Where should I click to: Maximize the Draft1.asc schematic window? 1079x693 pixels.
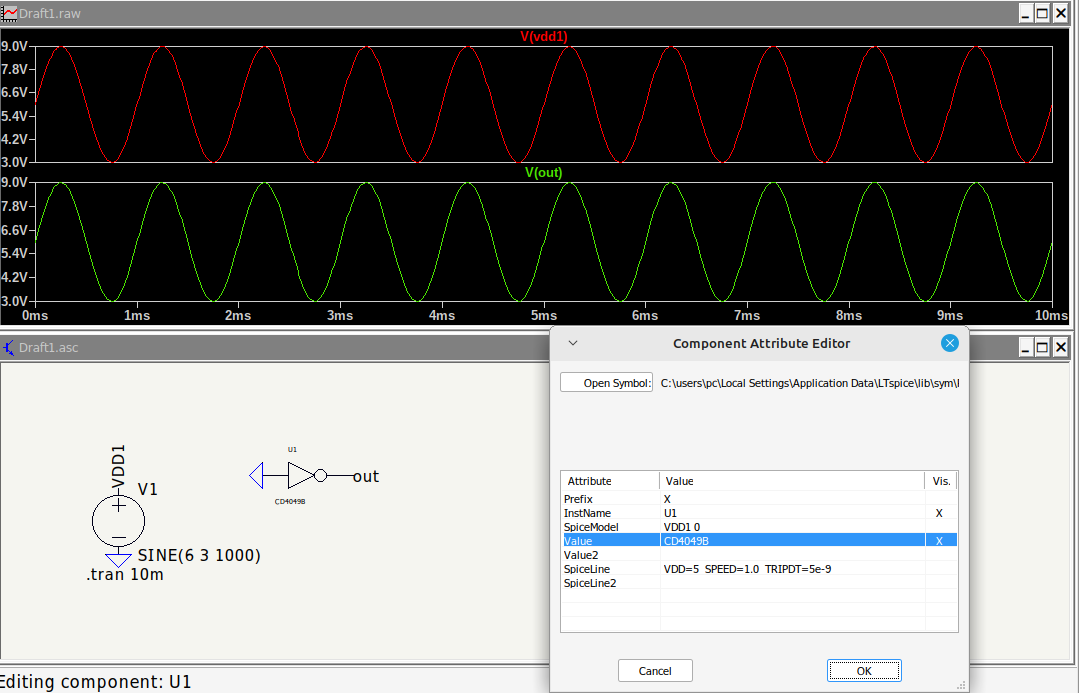click(1042, 347)
